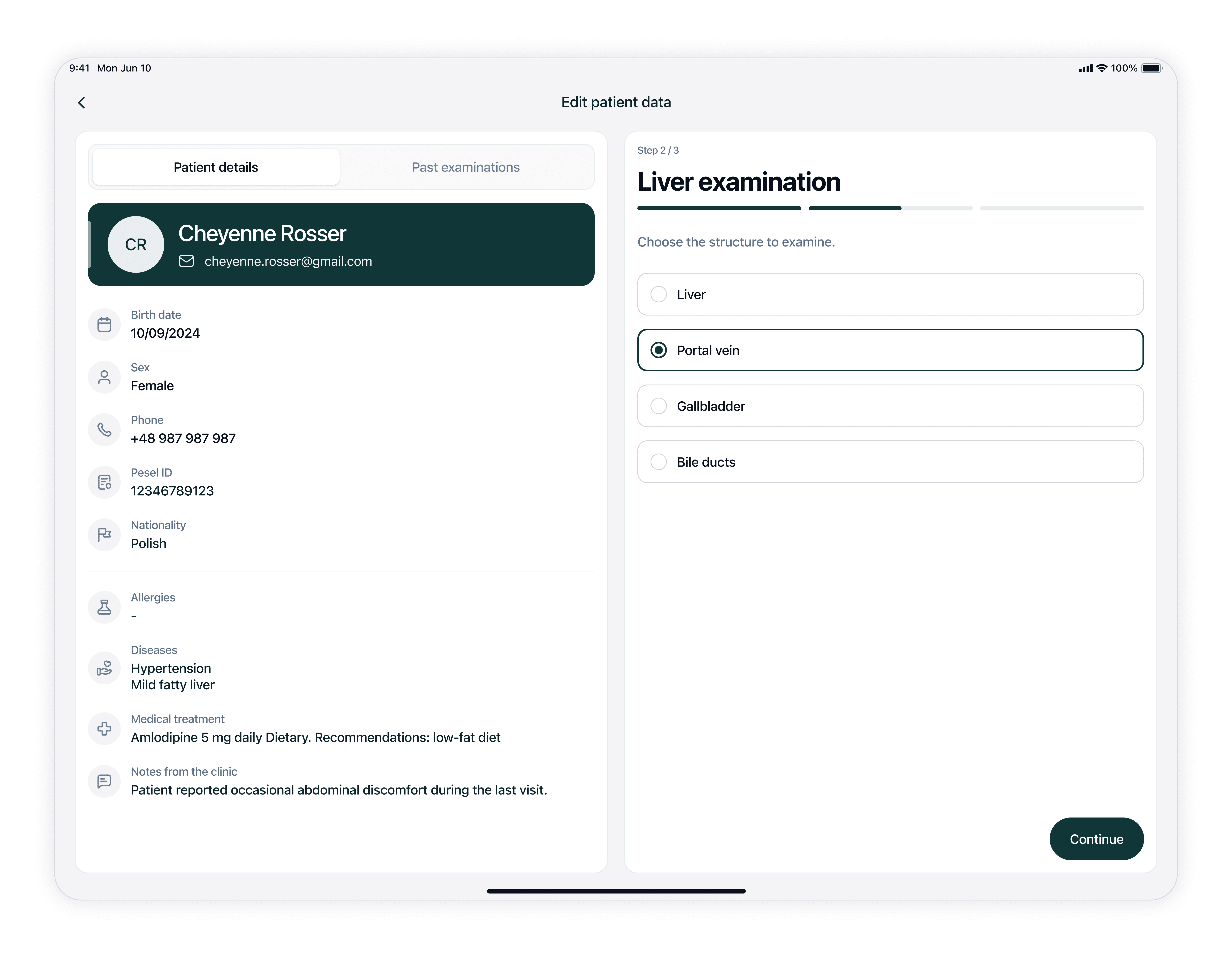Select the Bile ducts radio option
Screen dimensions: 1232x958
[x=658, y=462]
